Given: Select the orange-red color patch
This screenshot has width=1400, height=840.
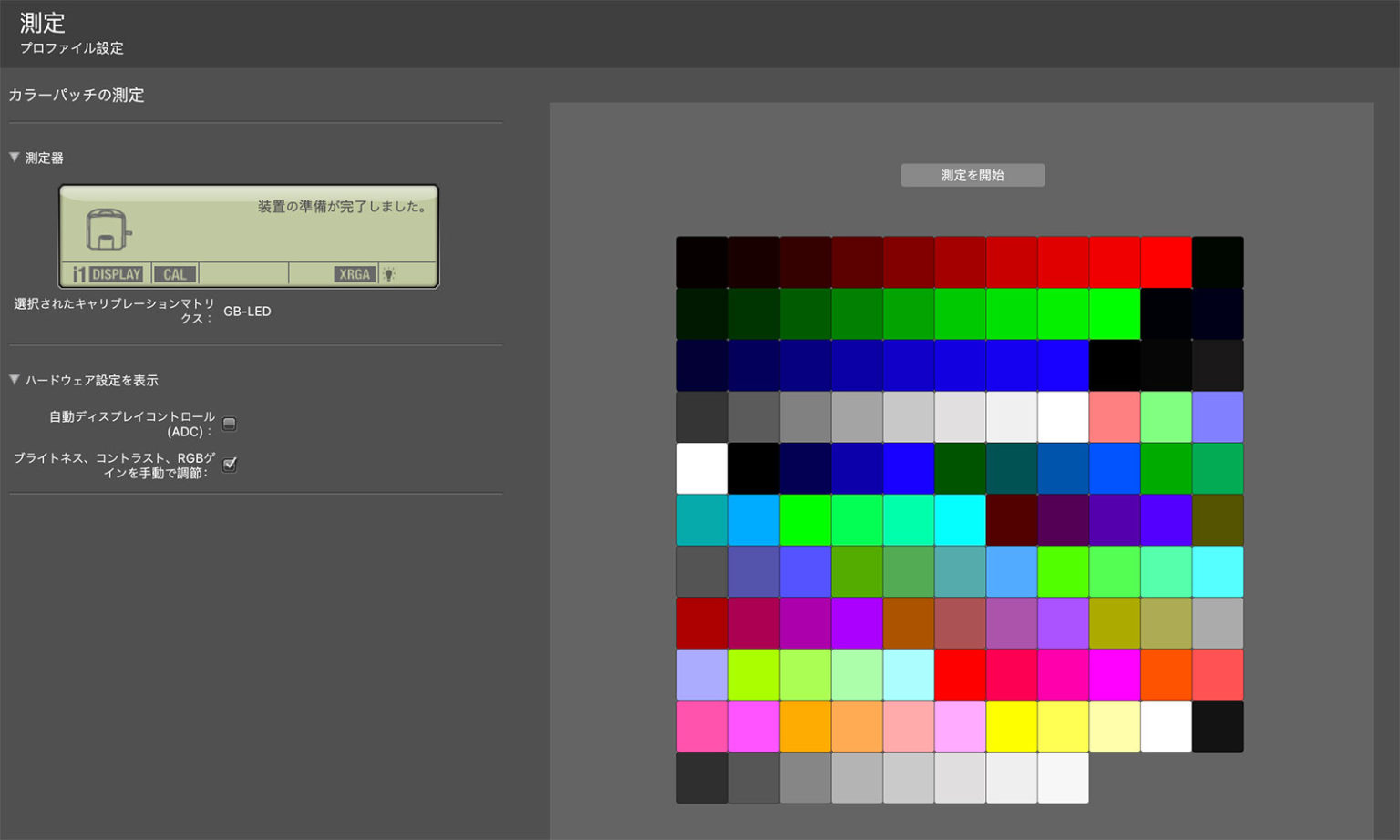Looking at the screenshot, I should coord(1166,674).
